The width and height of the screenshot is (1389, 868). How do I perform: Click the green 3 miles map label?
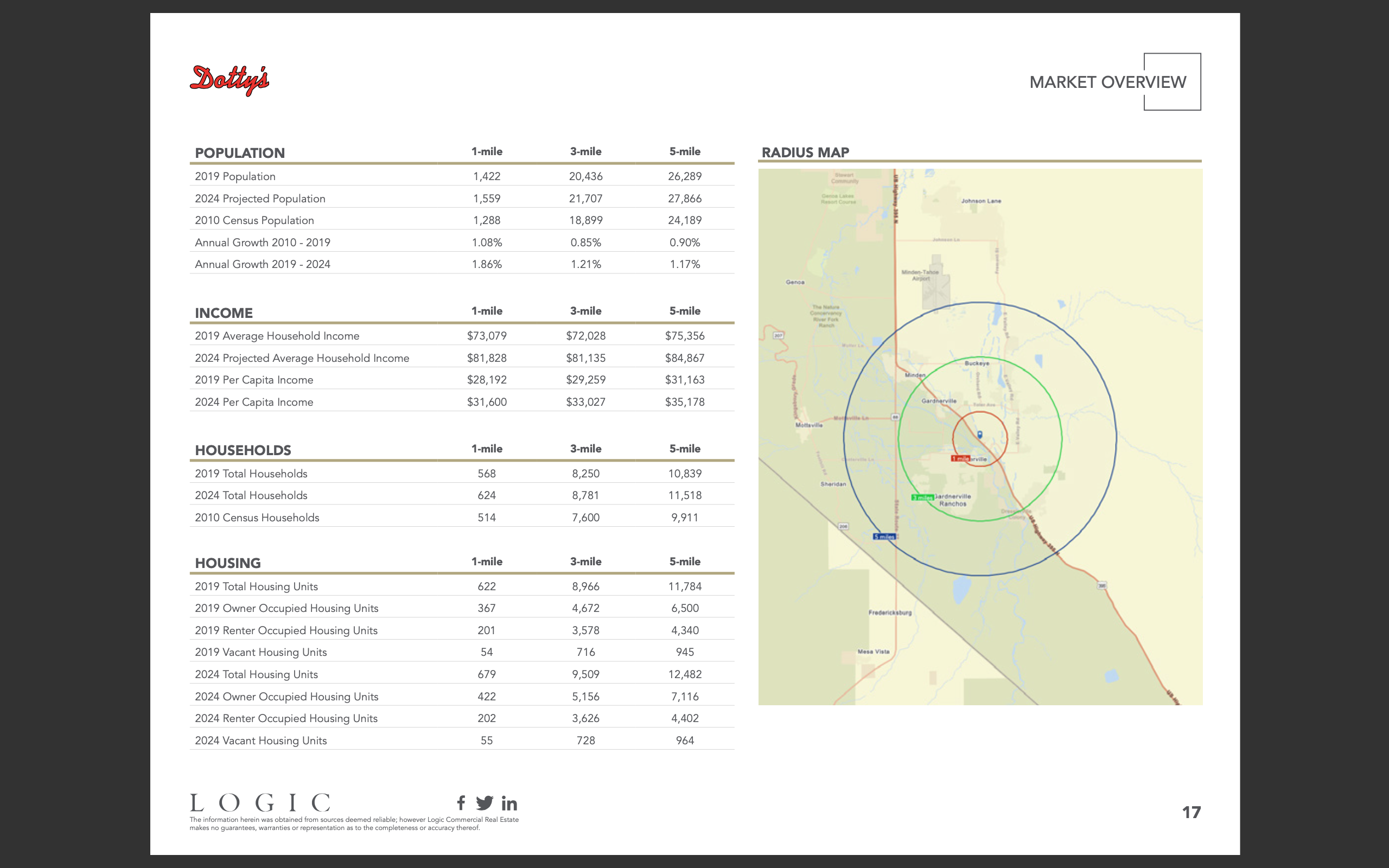(922, 497)
